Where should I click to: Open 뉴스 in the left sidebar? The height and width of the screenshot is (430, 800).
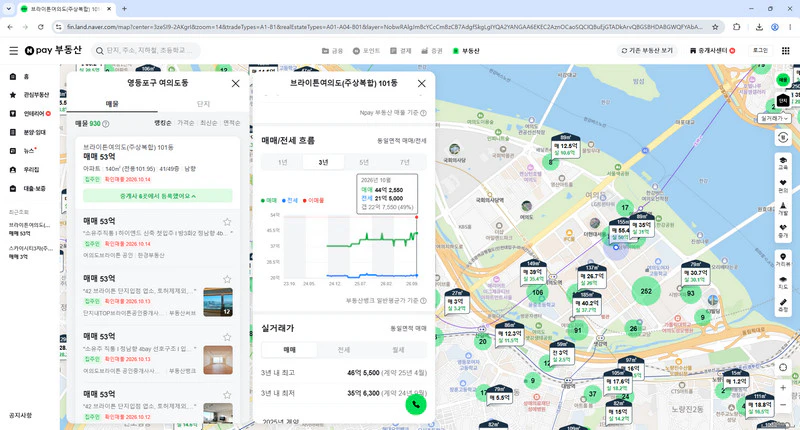23,150
